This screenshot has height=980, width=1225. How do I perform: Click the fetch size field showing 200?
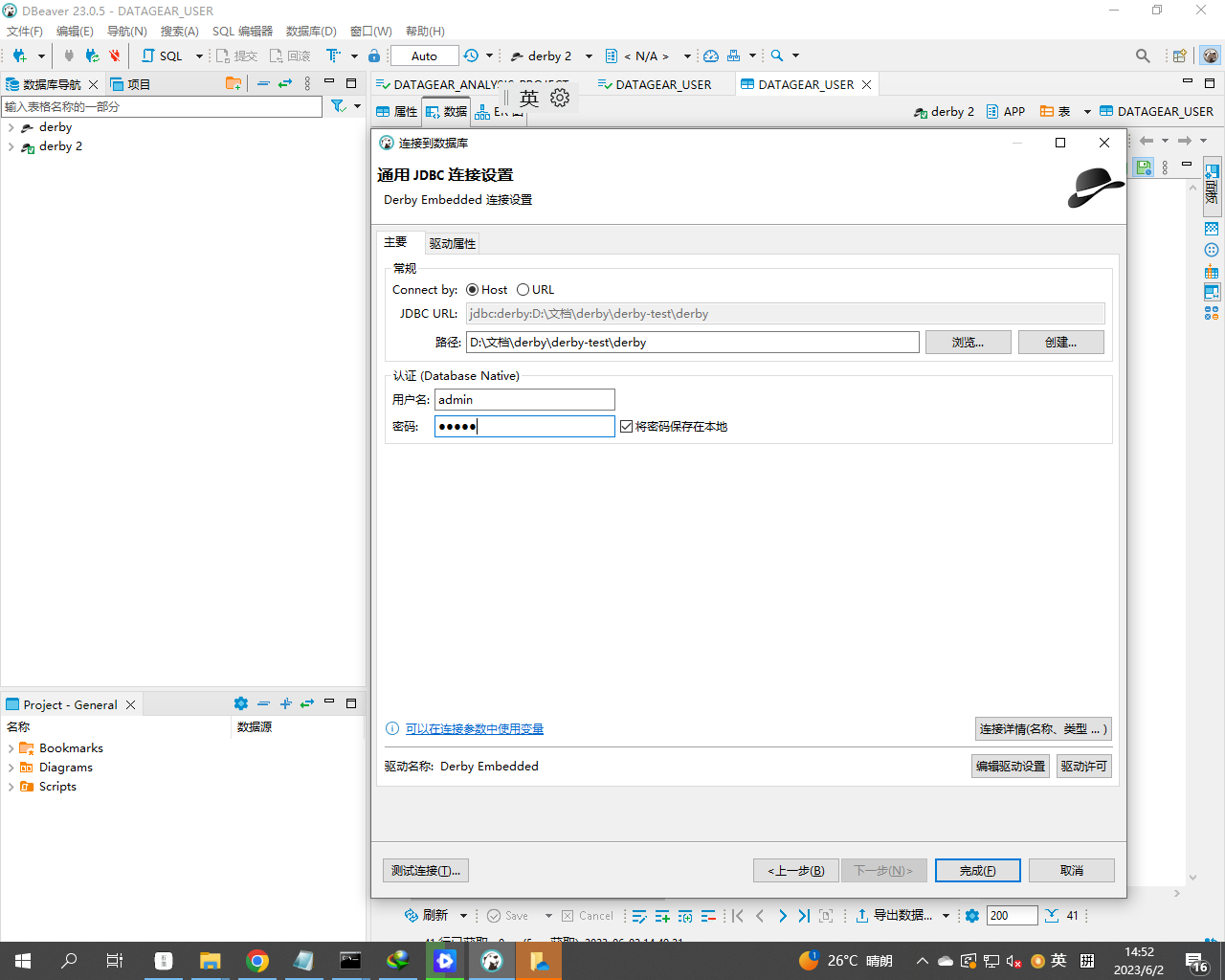click(1012, 915)
